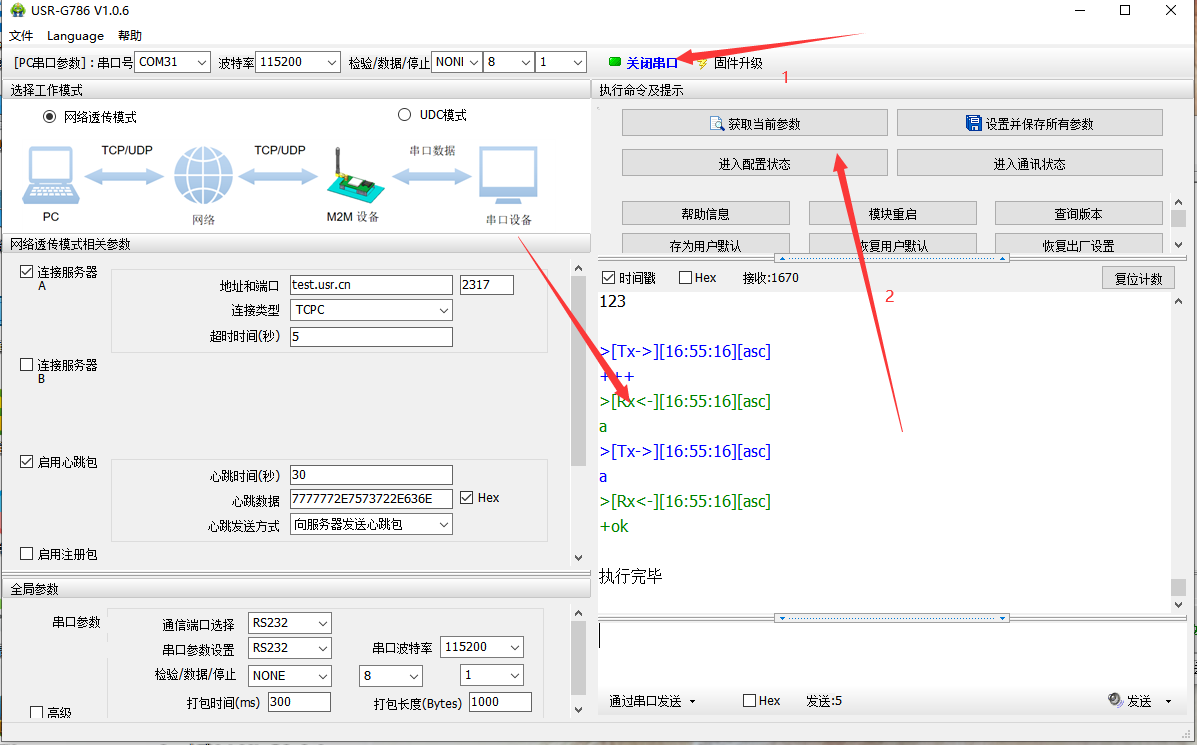The image size is (1197, 745).
Task: Click the test.usr.cn server address field
Action: 370,285
